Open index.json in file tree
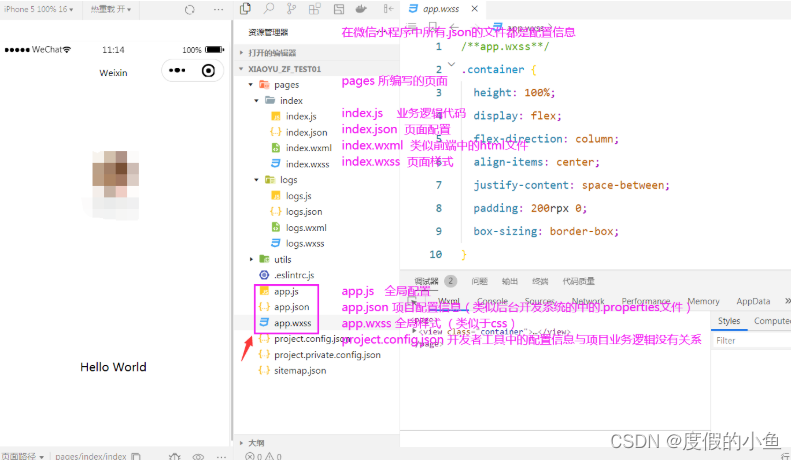Viewport: 797px width, 460px height. (x=306, y=132)
